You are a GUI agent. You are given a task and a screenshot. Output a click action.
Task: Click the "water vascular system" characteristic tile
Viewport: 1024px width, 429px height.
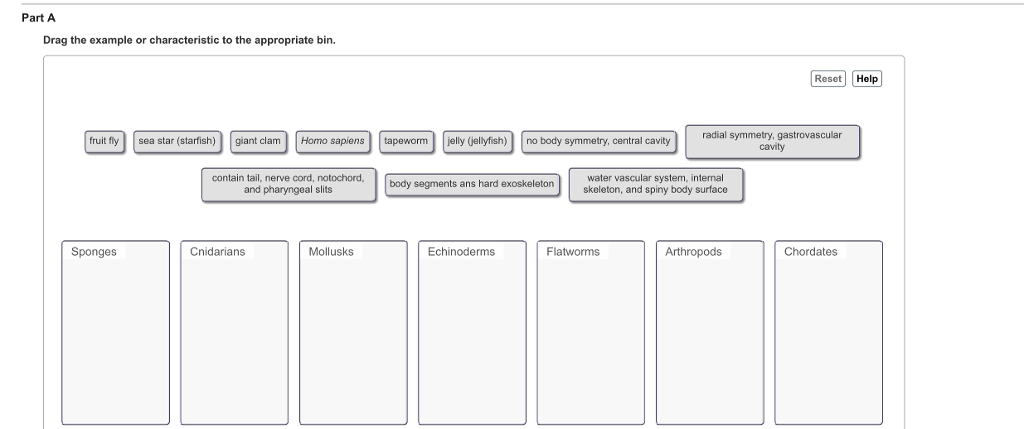click(656, 184)
